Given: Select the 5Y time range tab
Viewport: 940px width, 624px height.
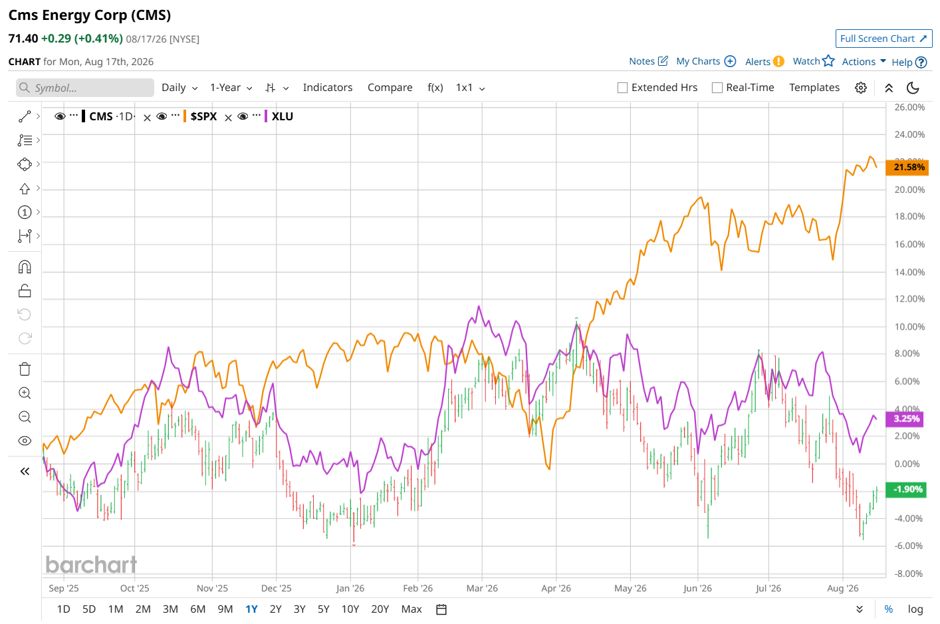Looking at the screenshot, I should 323,609.
